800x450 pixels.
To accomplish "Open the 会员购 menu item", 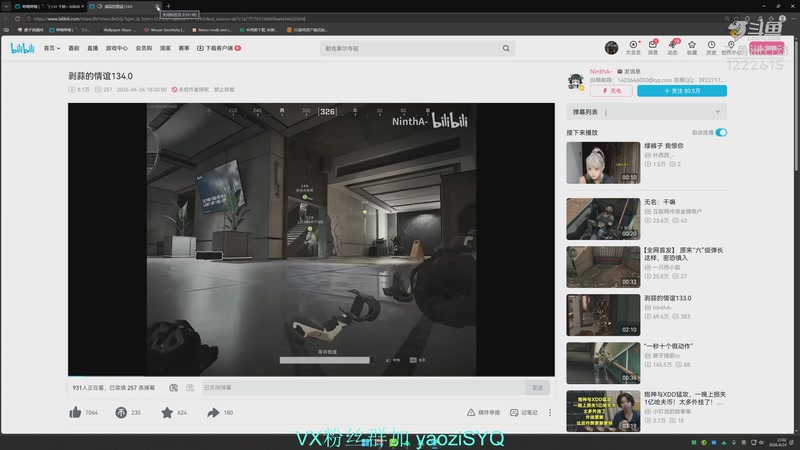I will (144, 48).
